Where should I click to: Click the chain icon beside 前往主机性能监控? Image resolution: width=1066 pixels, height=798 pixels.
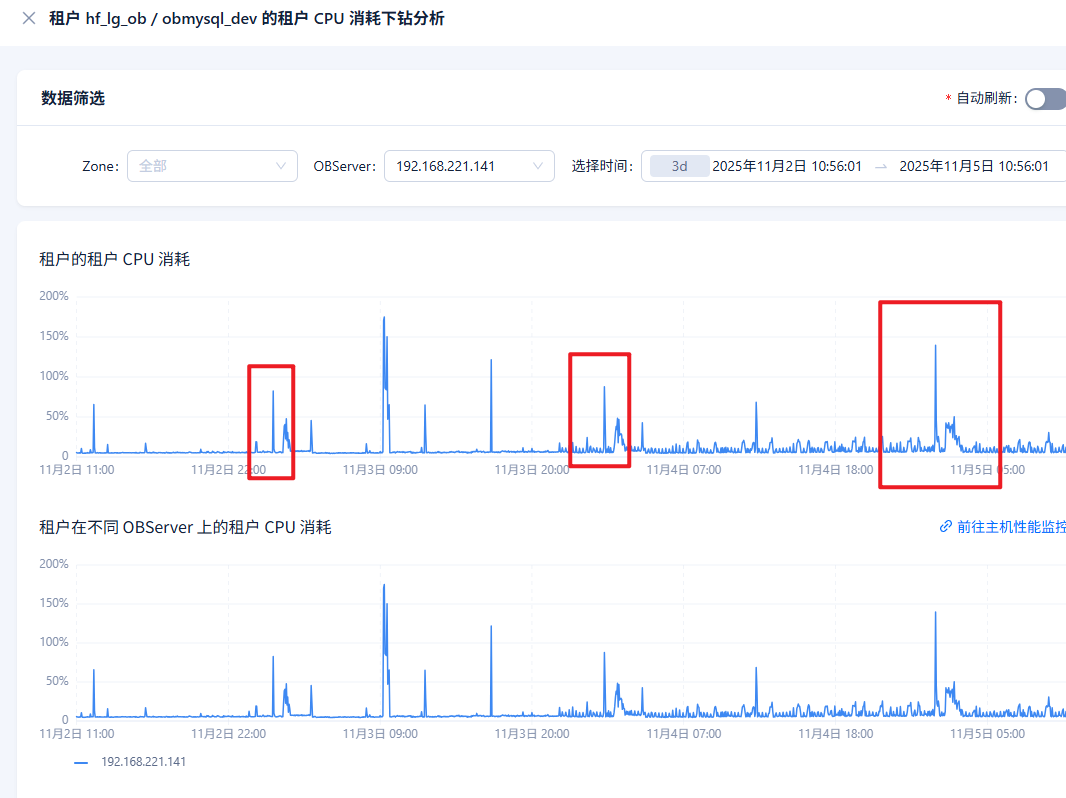(946, 527)
